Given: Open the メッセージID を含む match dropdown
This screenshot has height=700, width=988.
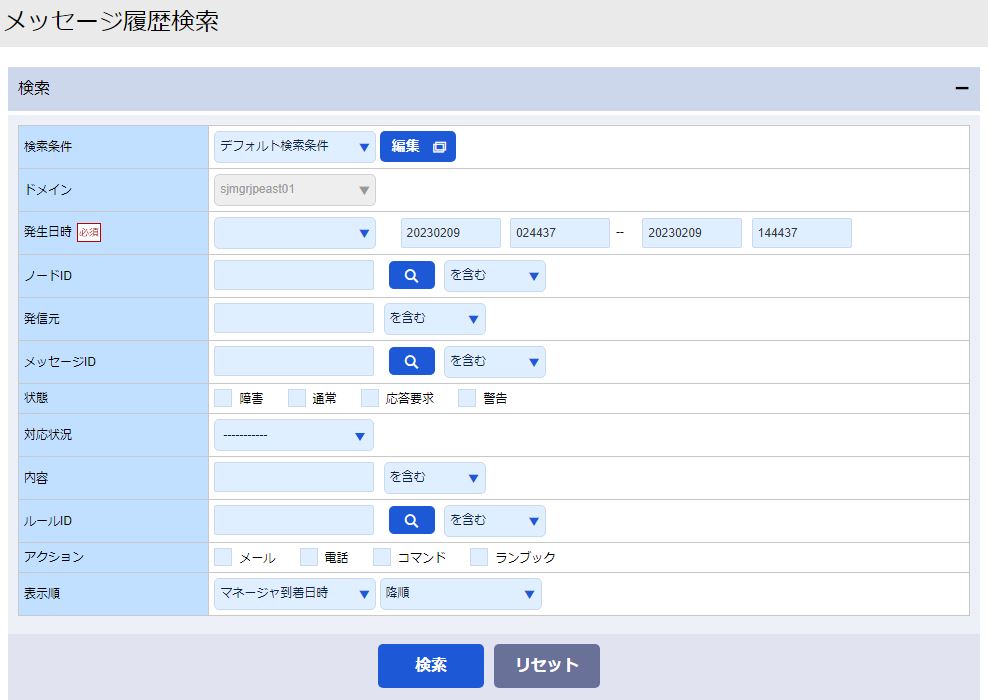Looking at the screenshot, I should pyautogui.click(x=495, y=362).
